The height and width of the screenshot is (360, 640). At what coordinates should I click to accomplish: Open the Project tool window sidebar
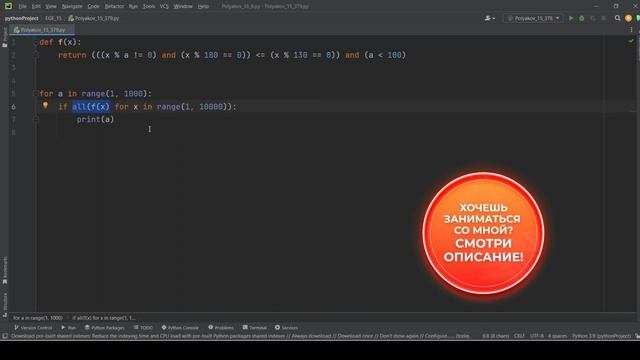coord(4,38)
